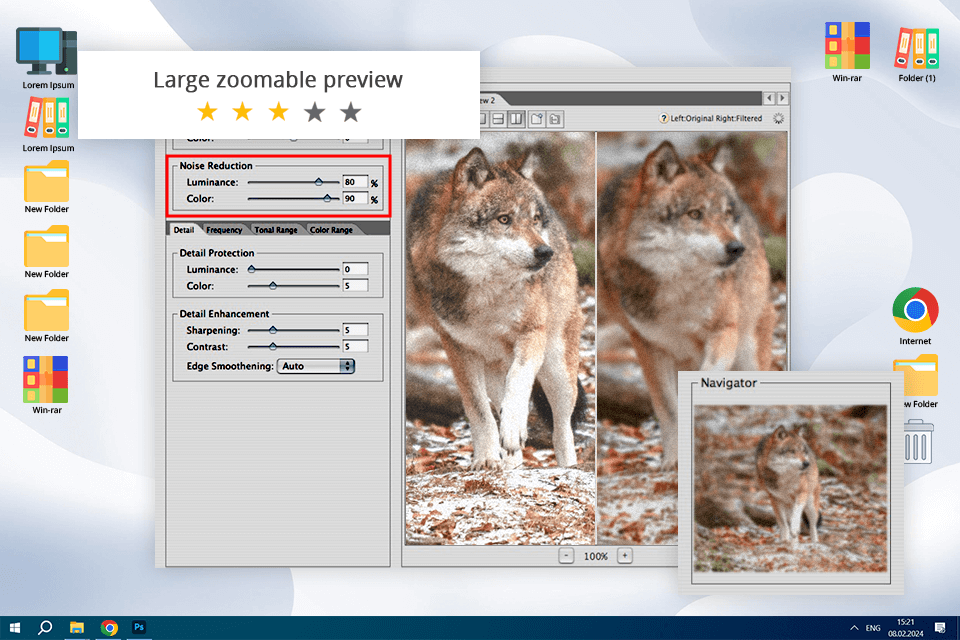This screenshot has height=640, width=960.
Task: Switch to the Detail tab
Action: (184, 230)
